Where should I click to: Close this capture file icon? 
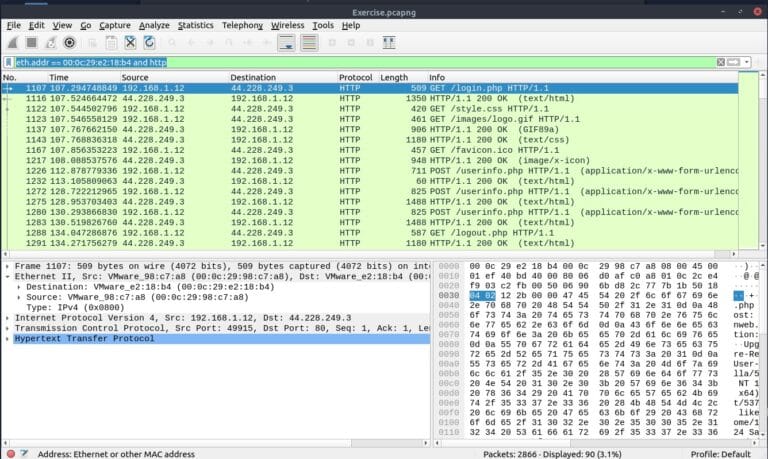[130, 43]
